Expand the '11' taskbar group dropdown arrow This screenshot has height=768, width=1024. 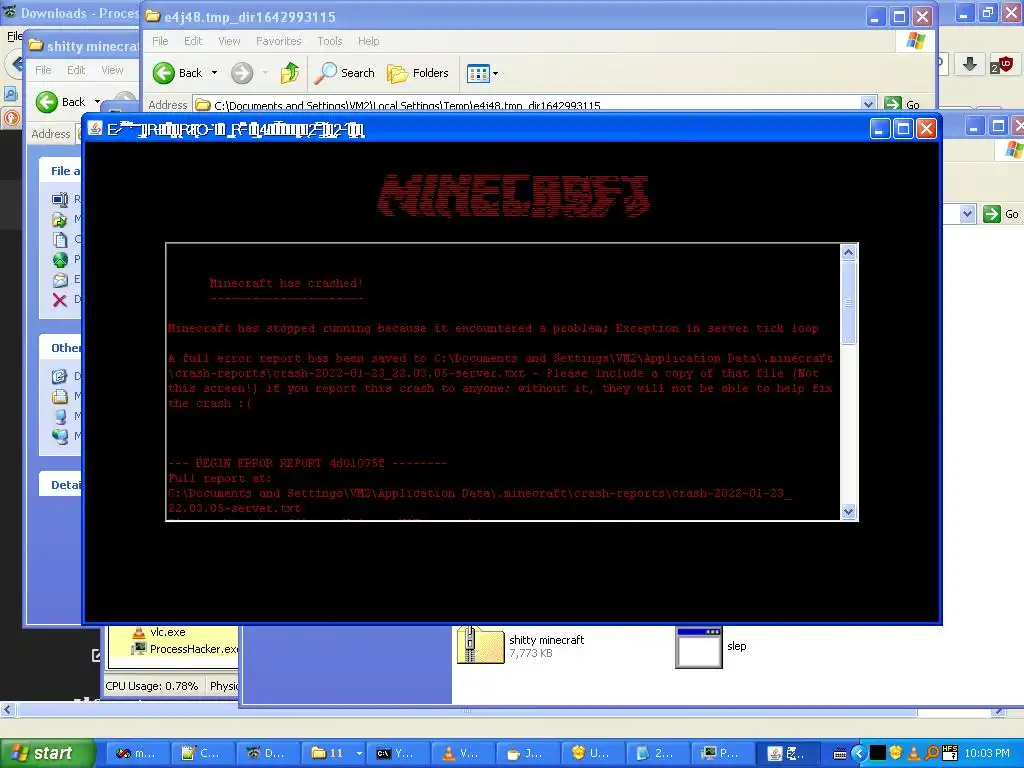coord(359,753)
